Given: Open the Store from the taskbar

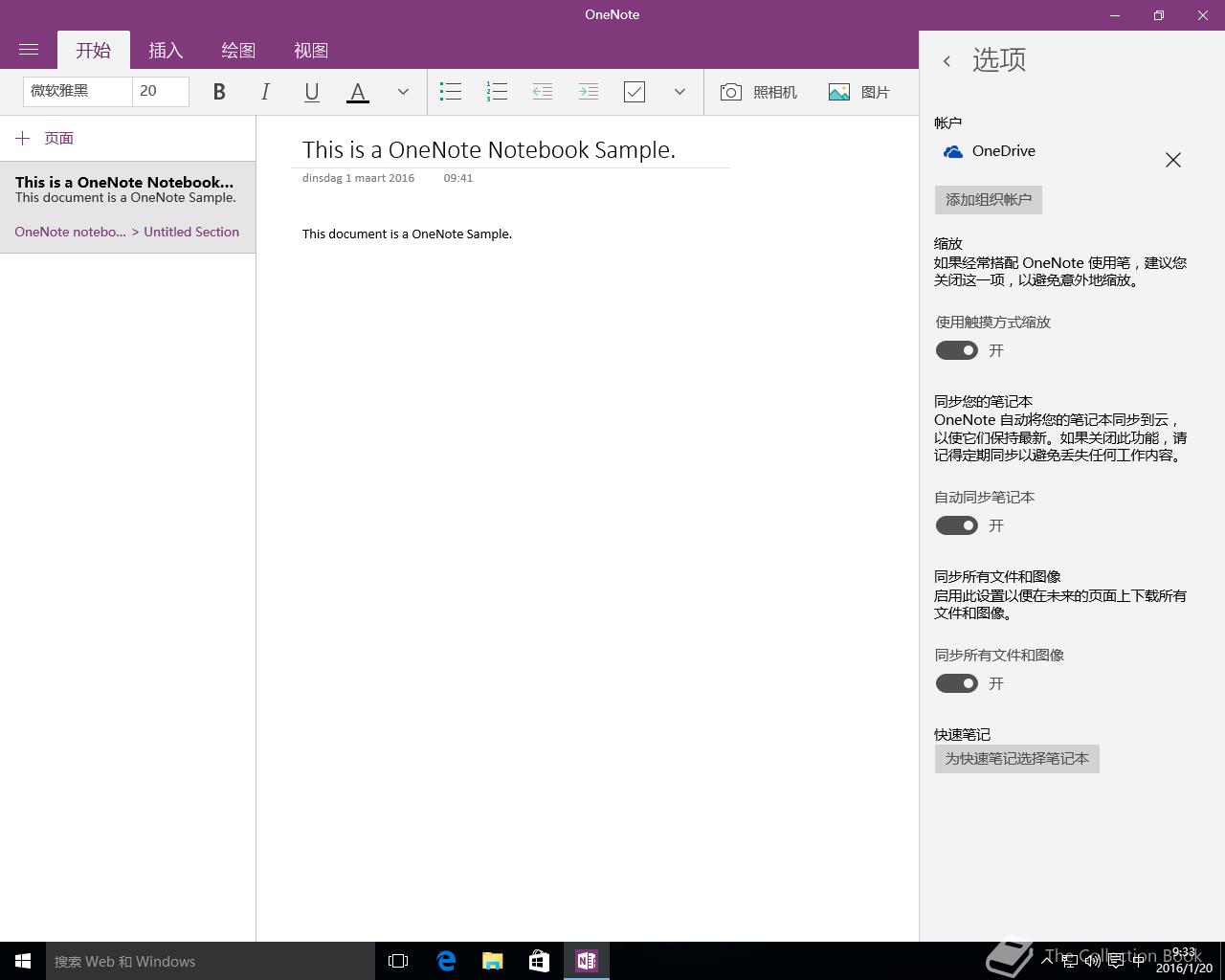Looking at the screenshot, I should pos(540,961).
